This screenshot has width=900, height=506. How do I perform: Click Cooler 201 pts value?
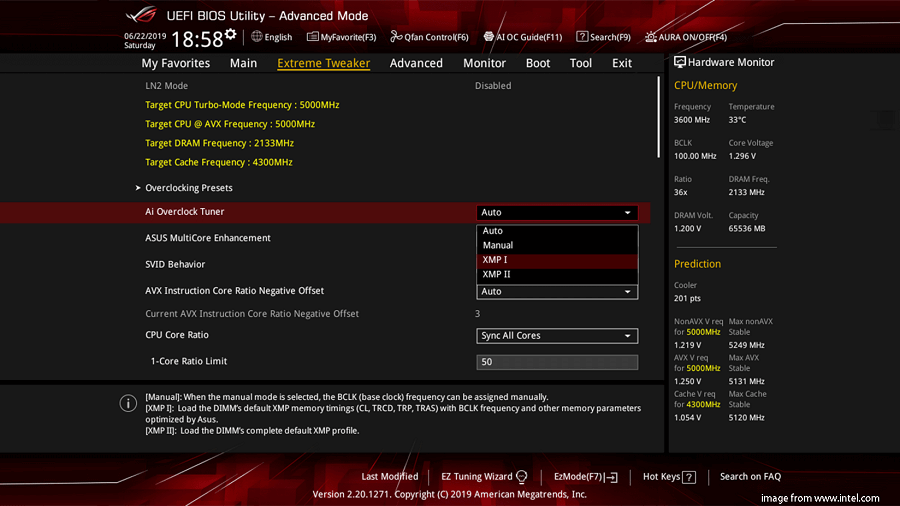(687, 298)
